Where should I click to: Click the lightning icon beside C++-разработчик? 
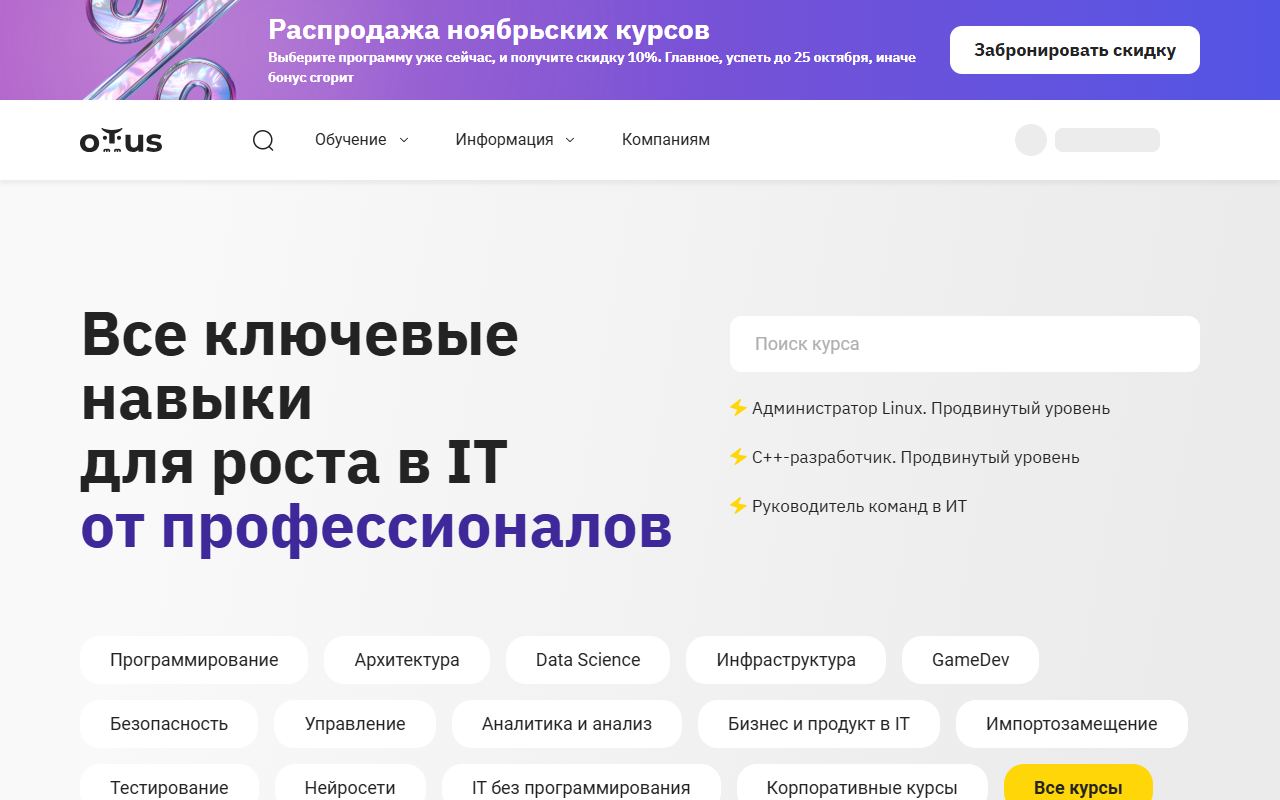coord(738,457)
